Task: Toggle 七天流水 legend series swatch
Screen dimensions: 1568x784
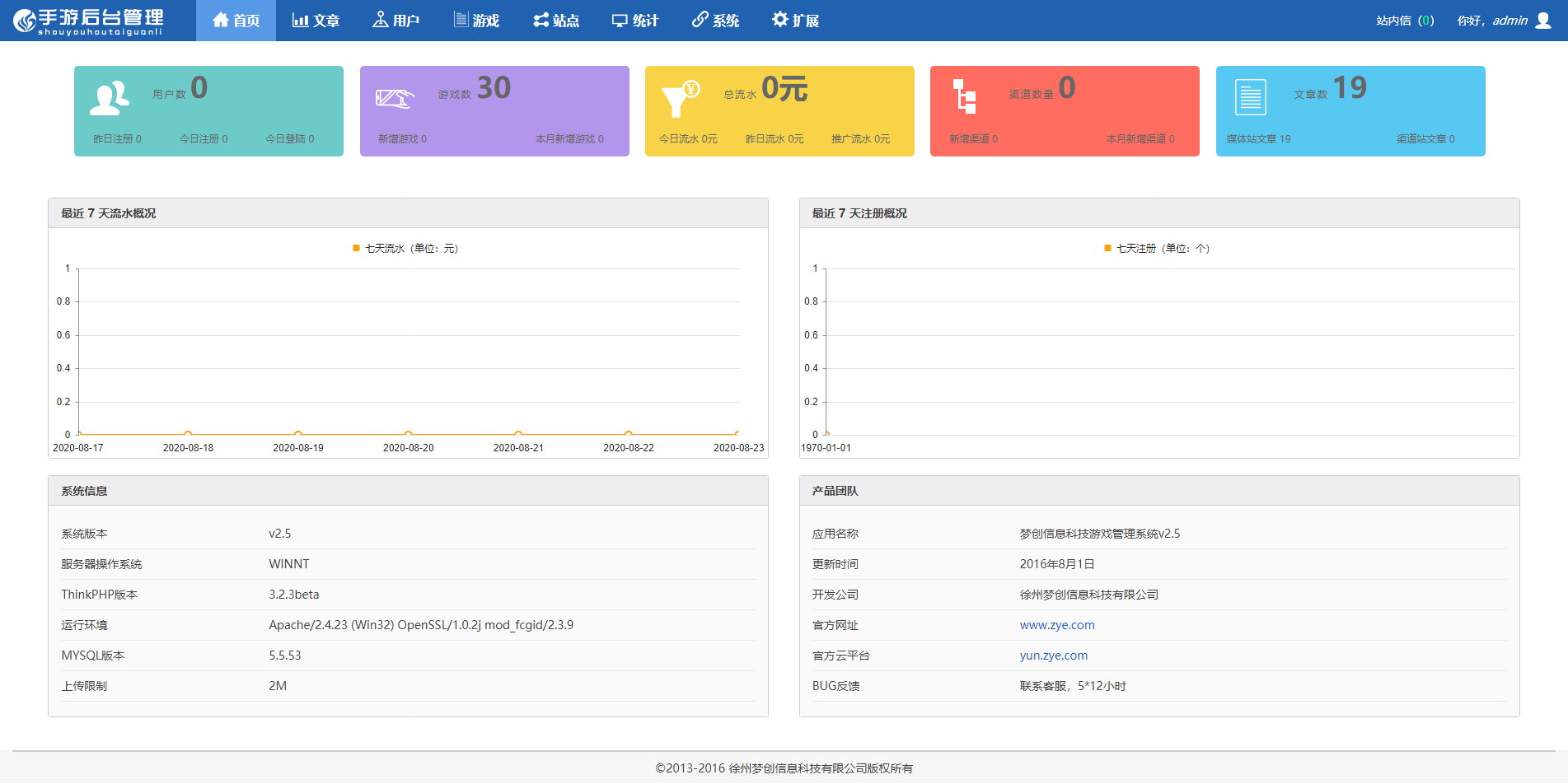Action: point(357,249)
